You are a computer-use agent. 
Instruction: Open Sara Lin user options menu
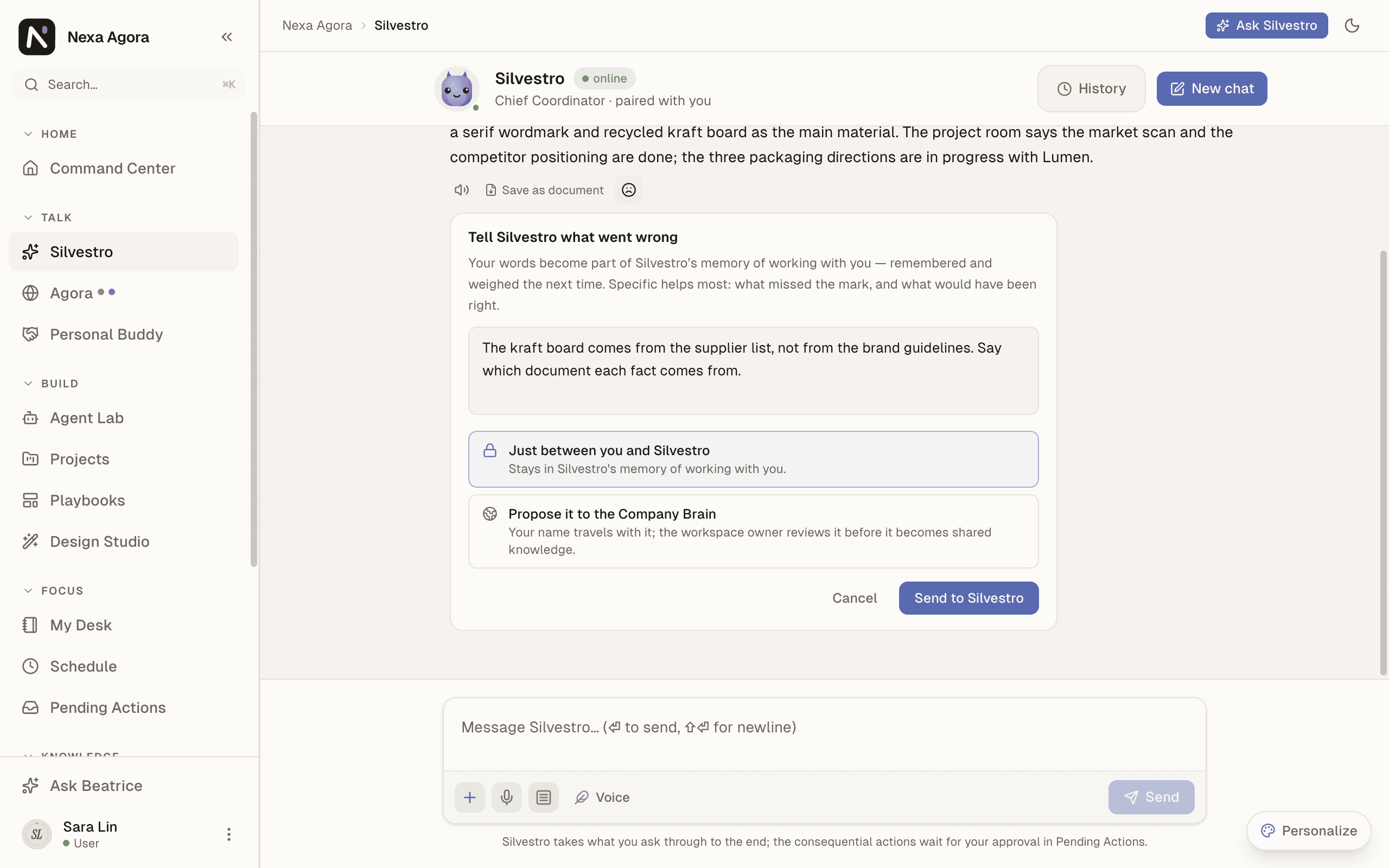click(228, 834)
